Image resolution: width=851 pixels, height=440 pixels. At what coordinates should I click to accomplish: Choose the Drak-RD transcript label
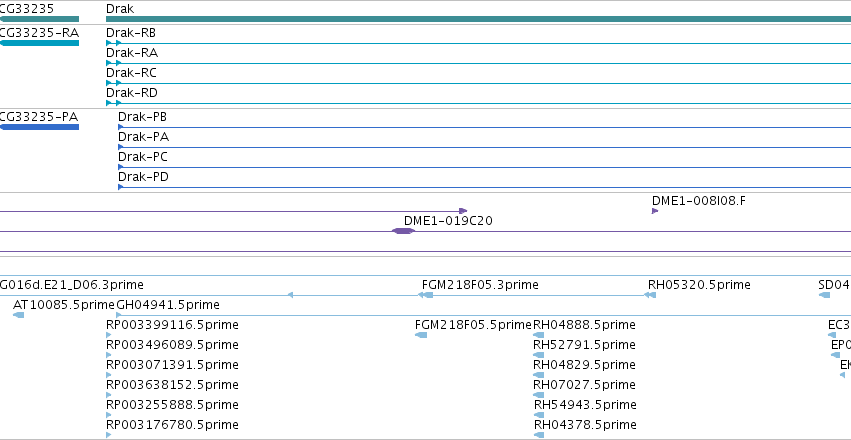(x=132, y=93)
